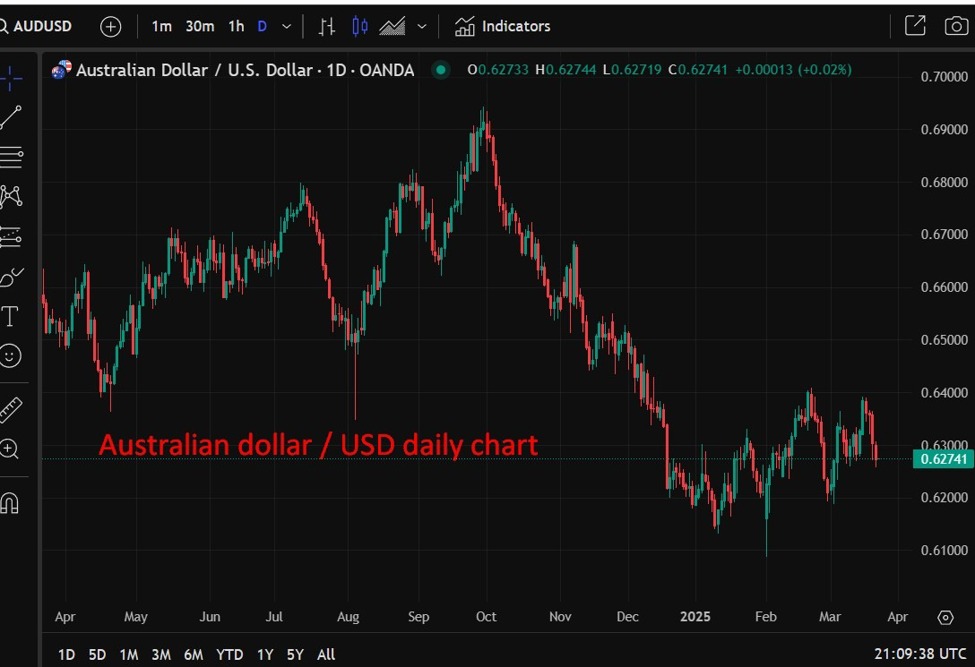This screenshot has width=975, height=667.
Task: Set interval to 30m
Action: (200, 27)
